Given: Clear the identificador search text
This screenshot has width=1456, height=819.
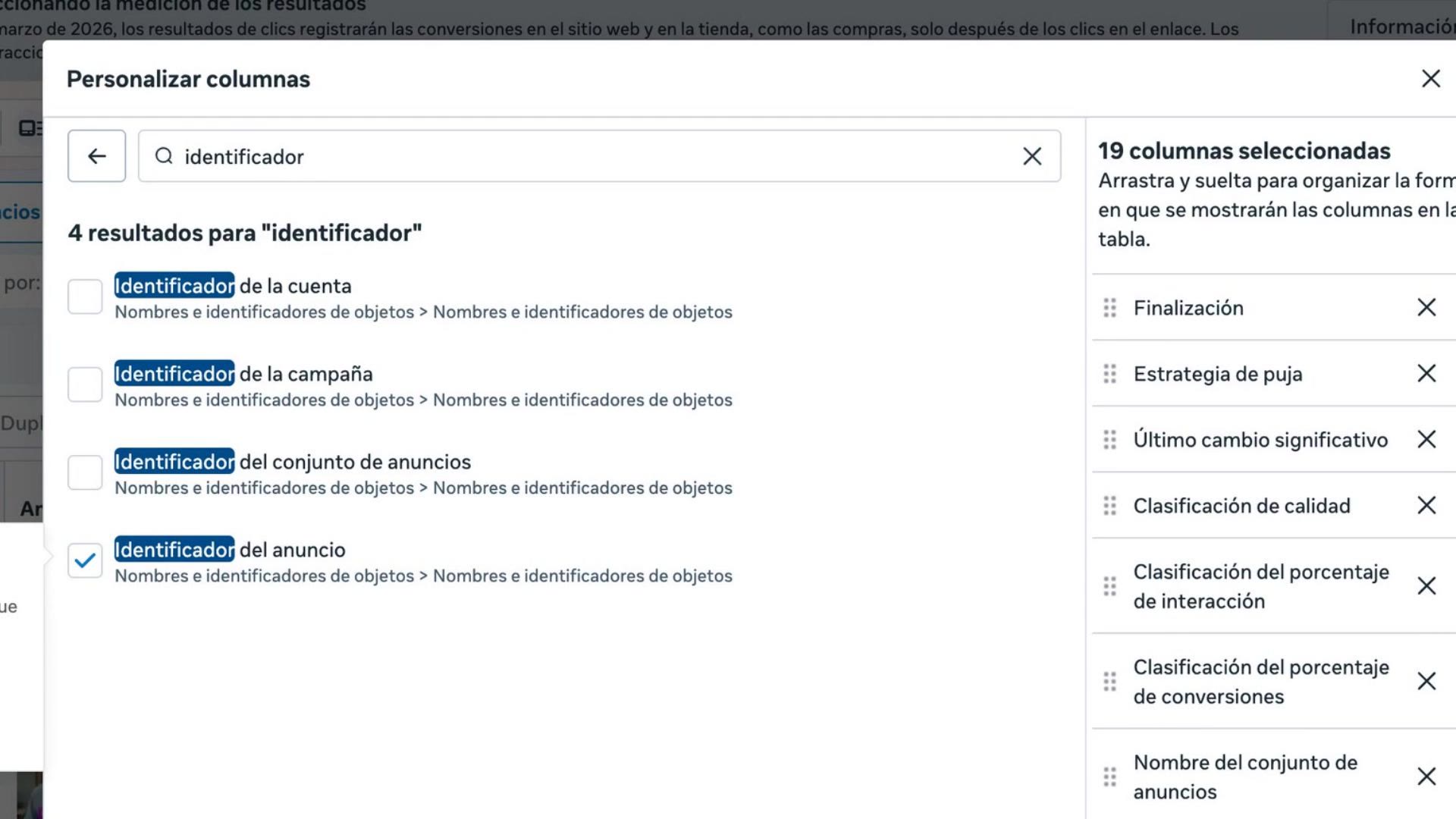Looking at the screenshot, I should [1032, 156].
